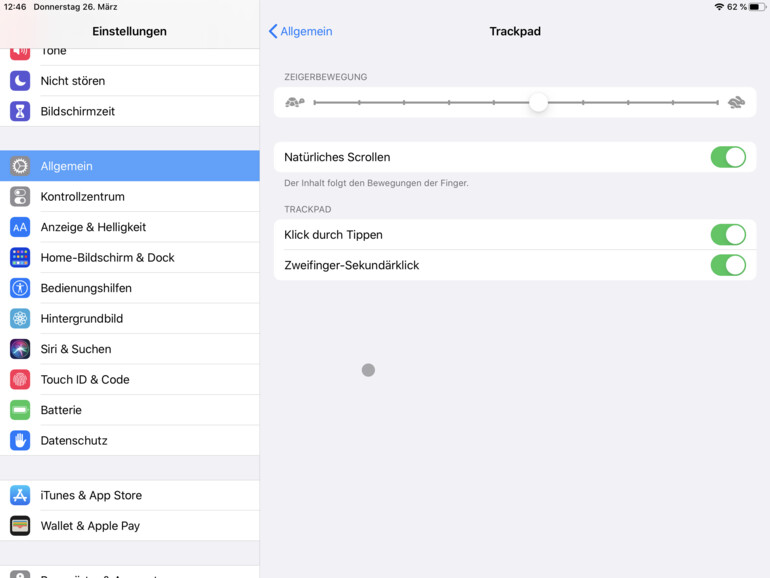
Task: Click the Siri & Suchen icon
Action: pos(20,349)
